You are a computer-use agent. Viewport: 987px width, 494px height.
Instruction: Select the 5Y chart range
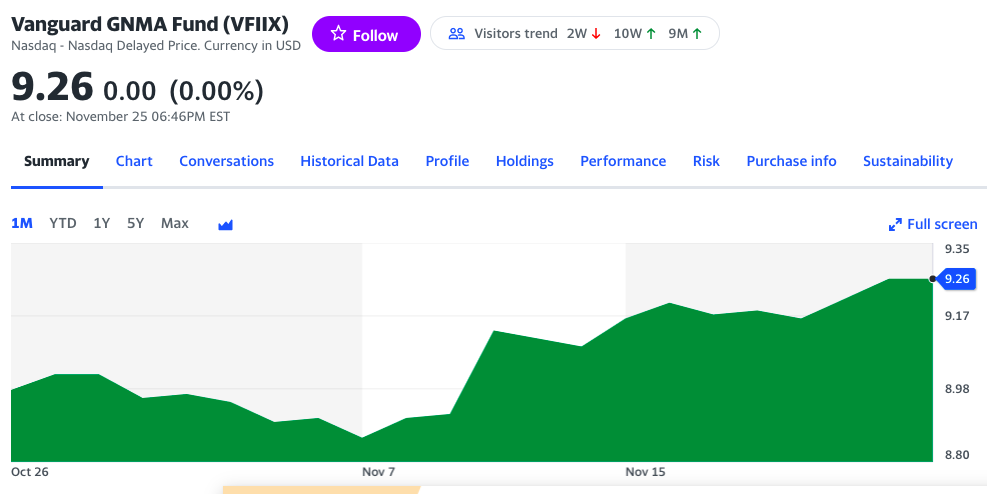point(135,223)
